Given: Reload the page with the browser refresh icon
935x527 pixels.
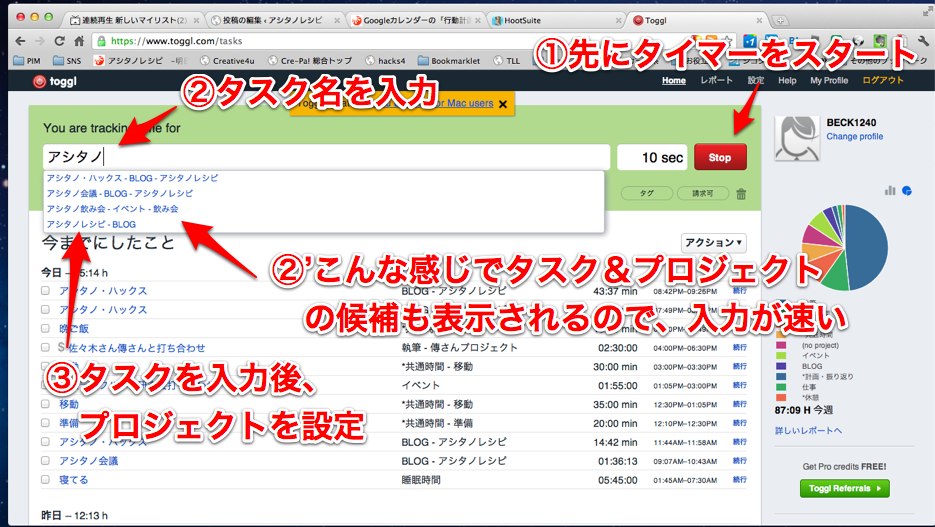Looking at the screenshot, I should point(60,41).
